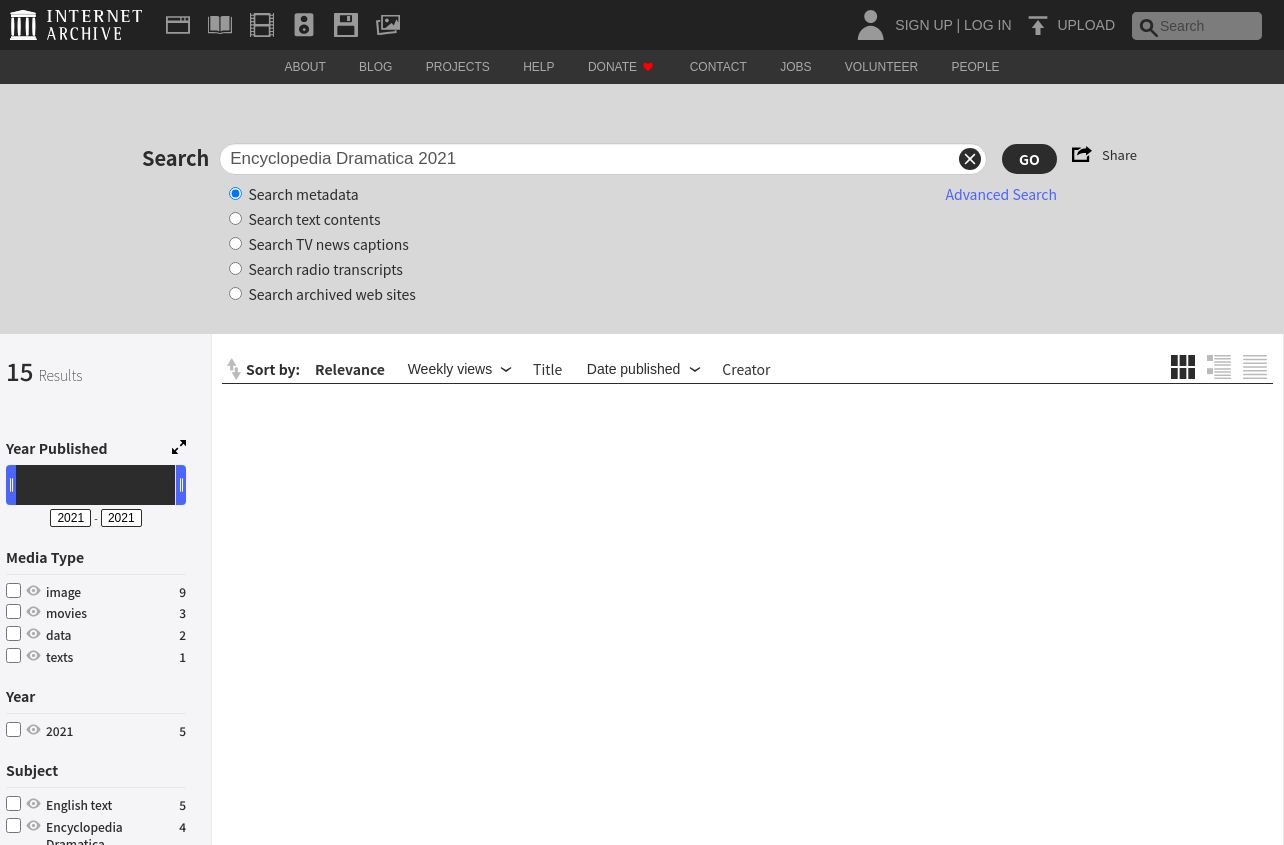The height and width of the screenshot is (845, 1284).
Task: Open the JOBS menu item
Action: pyautogui.click(x=796, y=67)
